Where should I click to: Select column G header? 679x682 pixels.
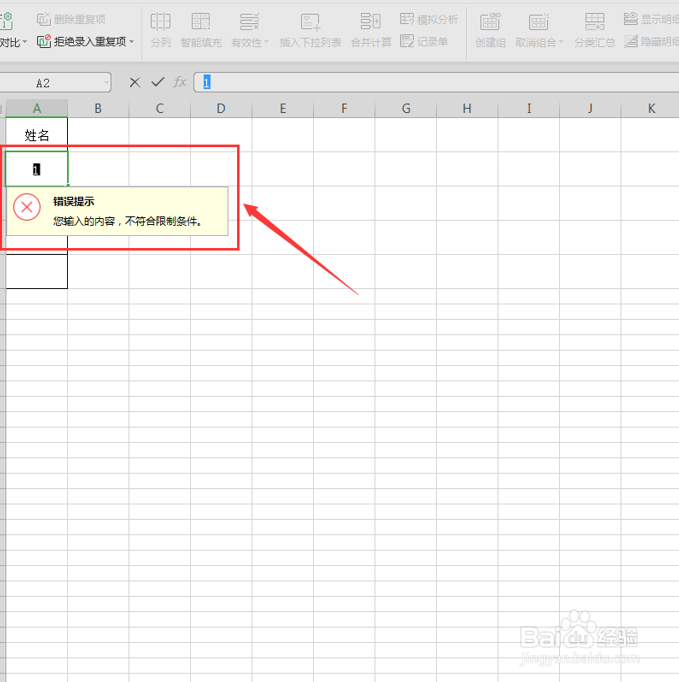pos(406,108)
